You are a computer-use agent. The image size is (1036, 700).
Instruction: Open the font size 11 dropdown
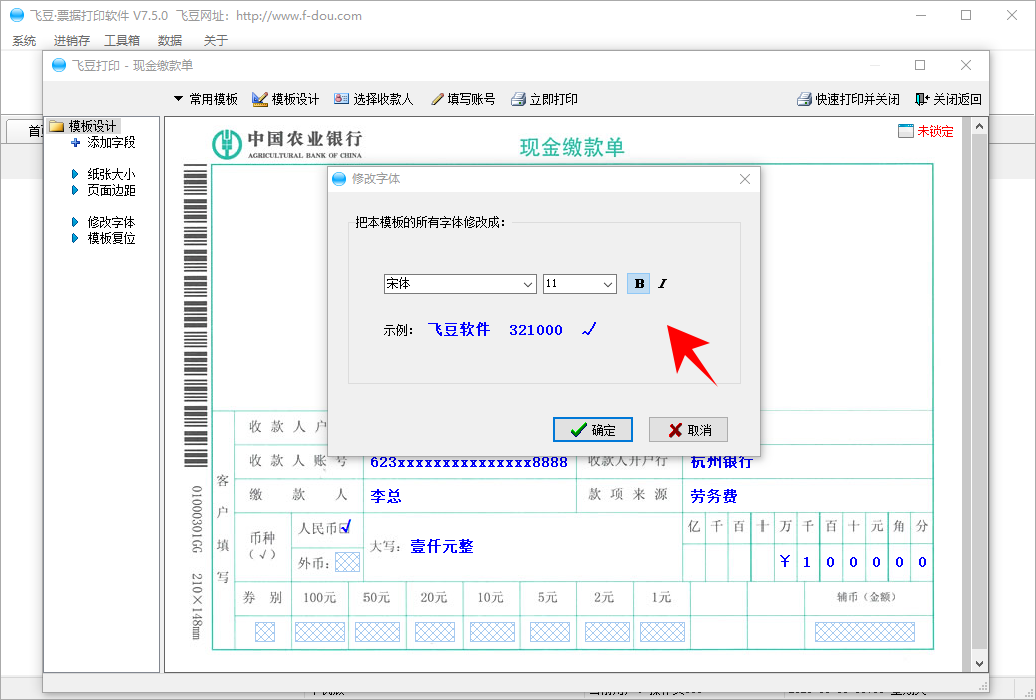pos(608,284)
